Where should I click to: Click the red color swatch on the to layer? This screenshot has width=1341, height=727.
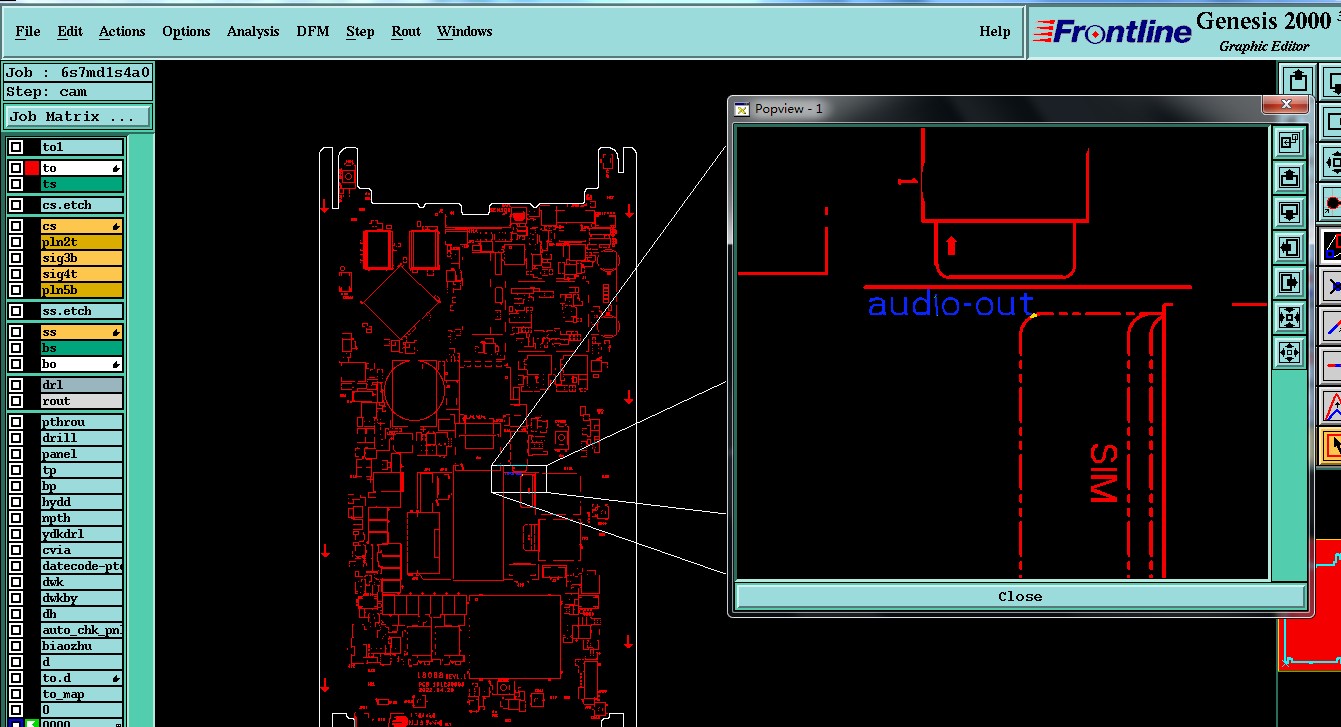[32, 168]
